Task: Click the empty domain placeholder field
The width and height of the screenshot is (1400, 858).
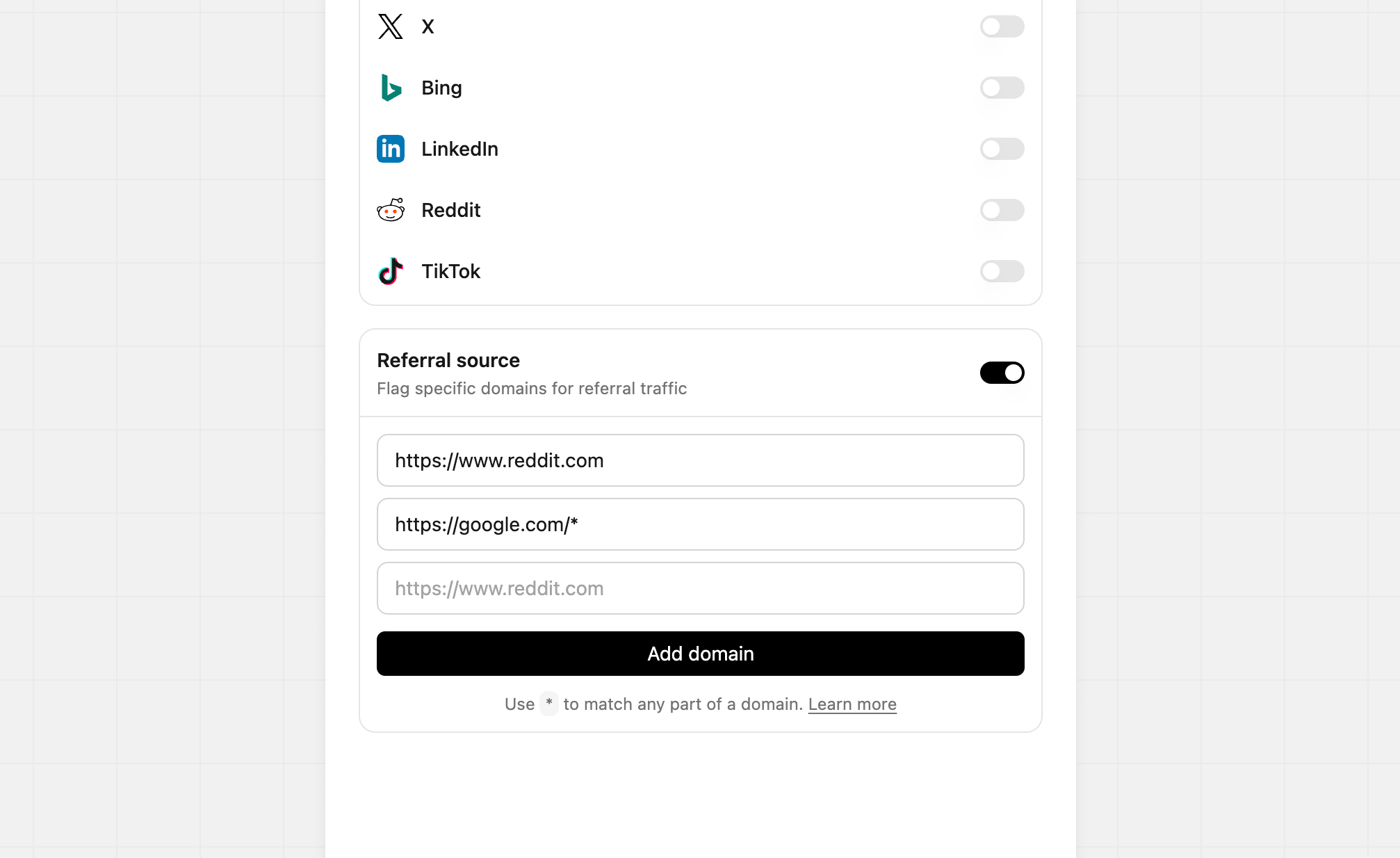Action: 700,588
